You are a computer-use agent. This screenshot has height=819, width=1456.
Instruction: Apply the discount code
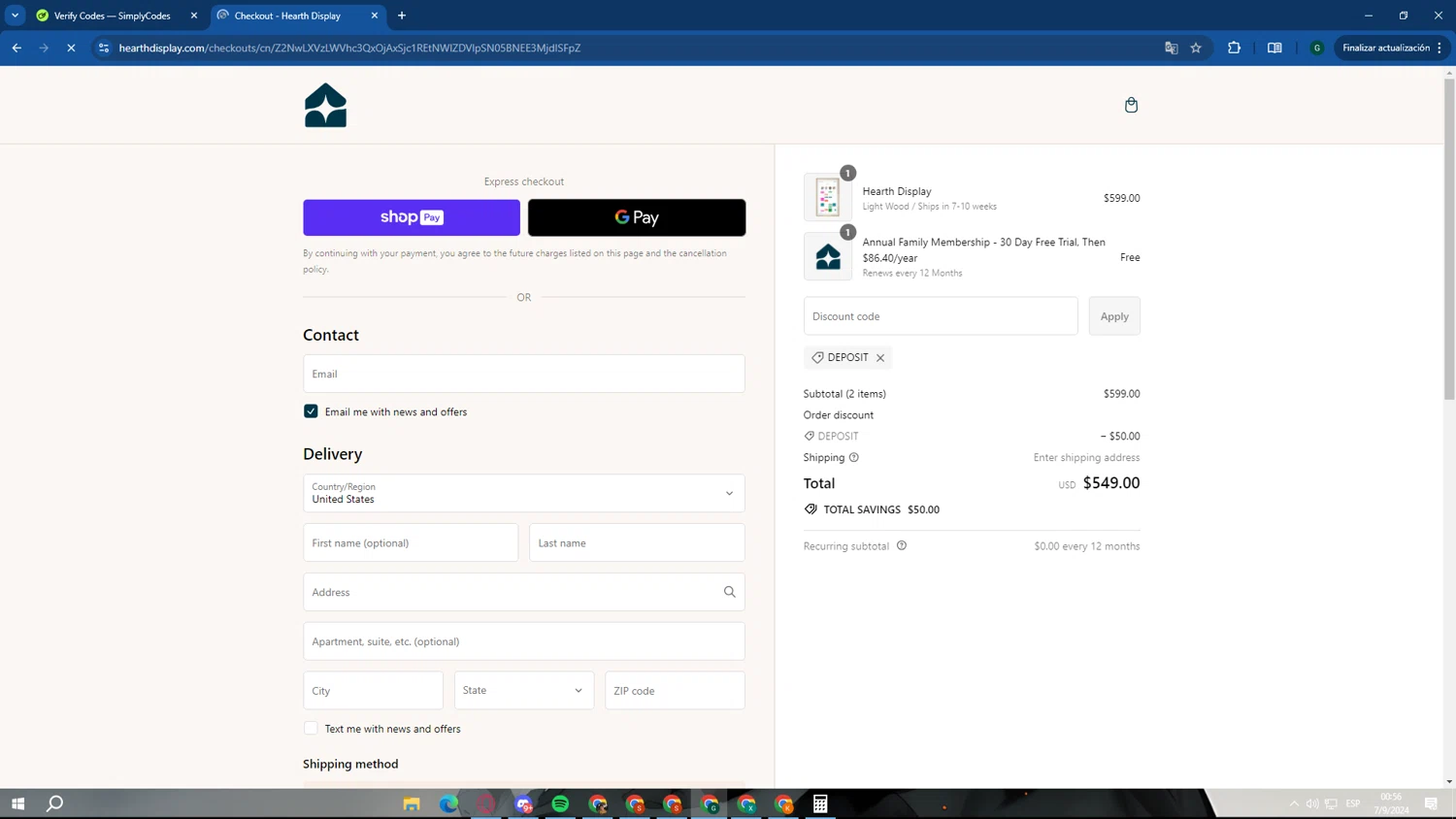[x=1114, y=316]
